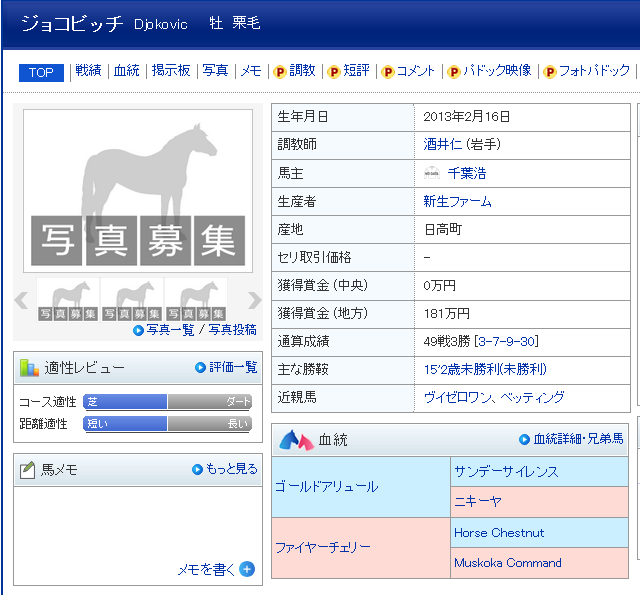Click the owner silks icon beside 千葉浩
Viewport: 640px width, 595px height.
click(x=432, y=173)
